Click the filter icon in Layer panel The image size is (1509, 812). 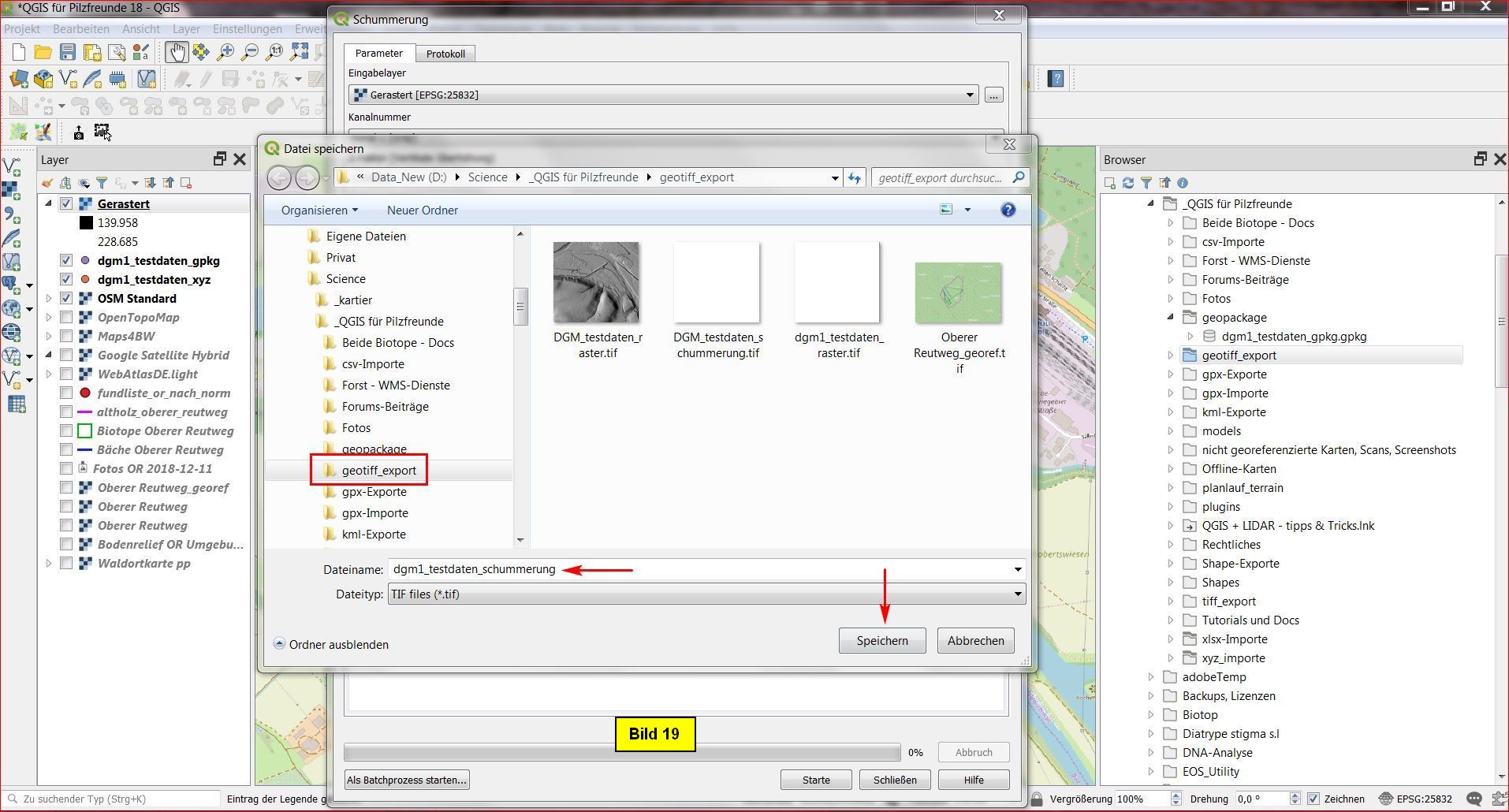102,183
